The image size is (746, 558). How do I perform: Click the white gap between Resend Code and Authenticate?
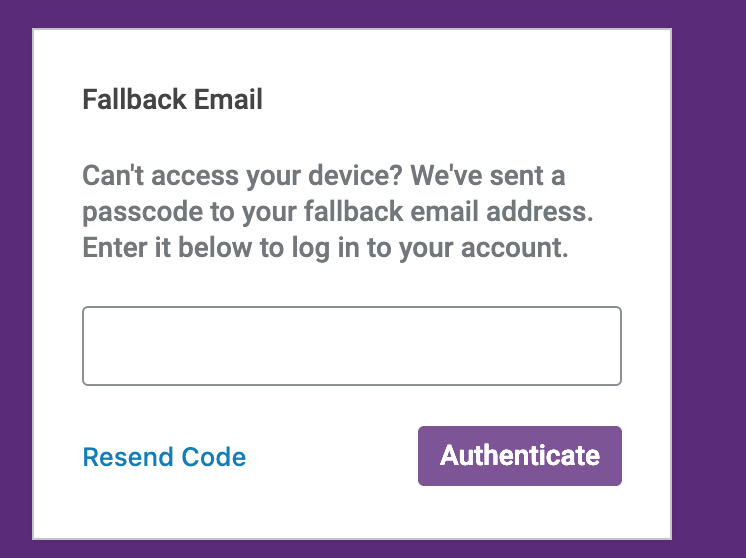pos(332,457)
